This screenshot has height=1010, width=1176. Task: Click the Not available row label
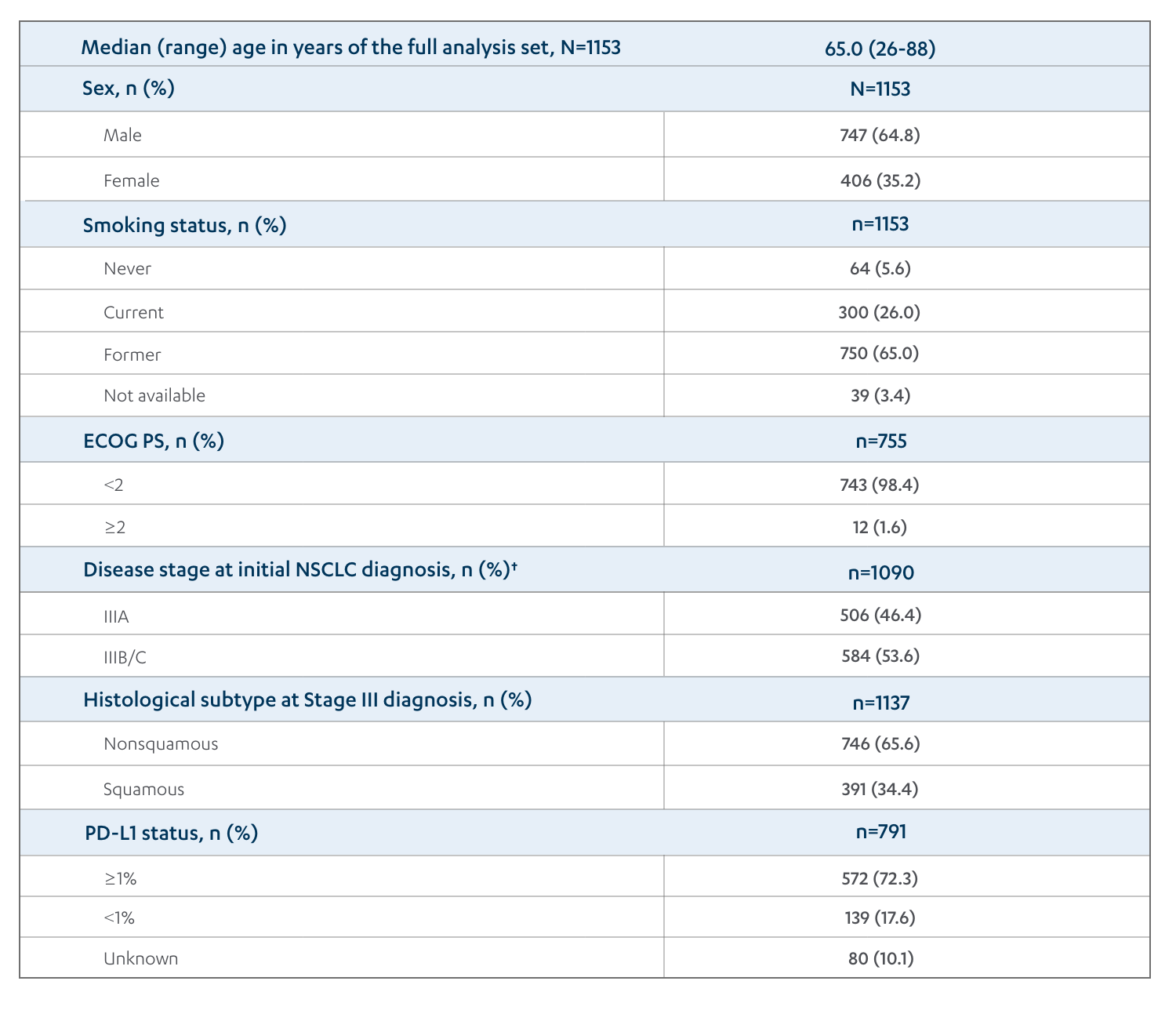tap(154, 395)
